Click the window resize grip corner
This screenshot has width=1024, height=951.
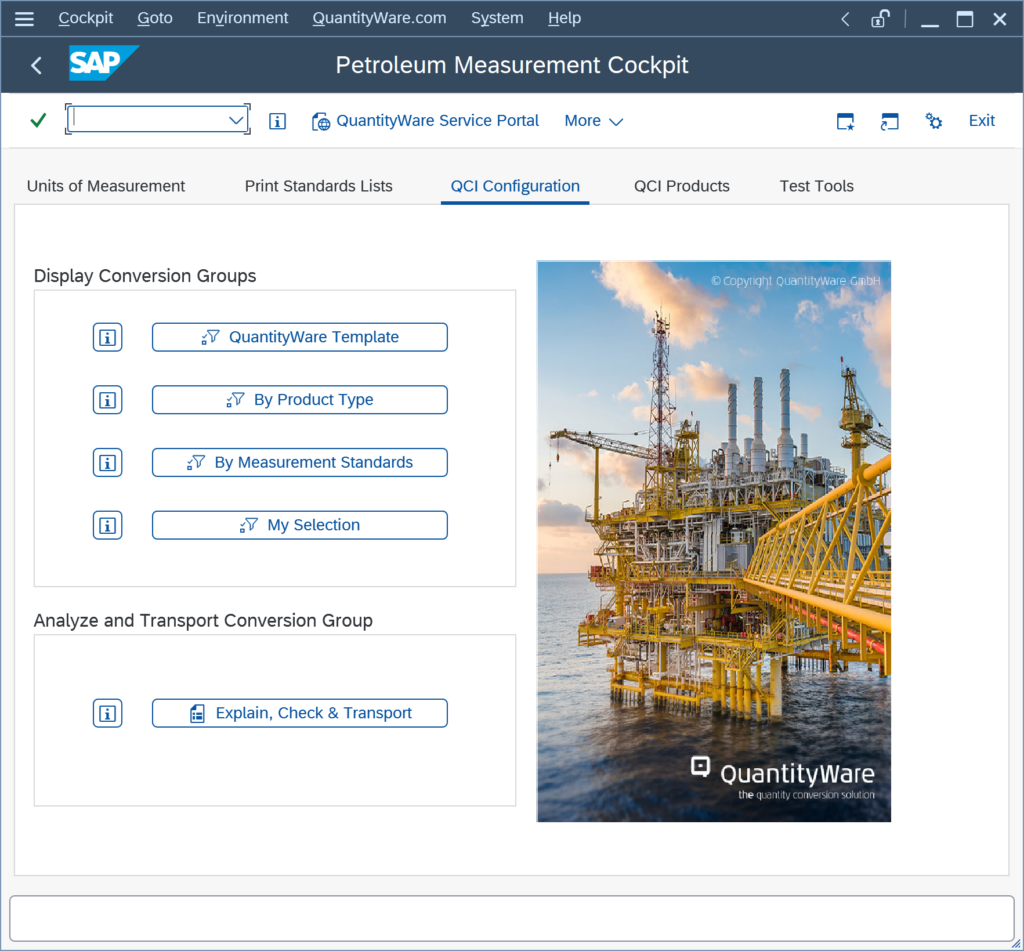[x=1017, y=944]
